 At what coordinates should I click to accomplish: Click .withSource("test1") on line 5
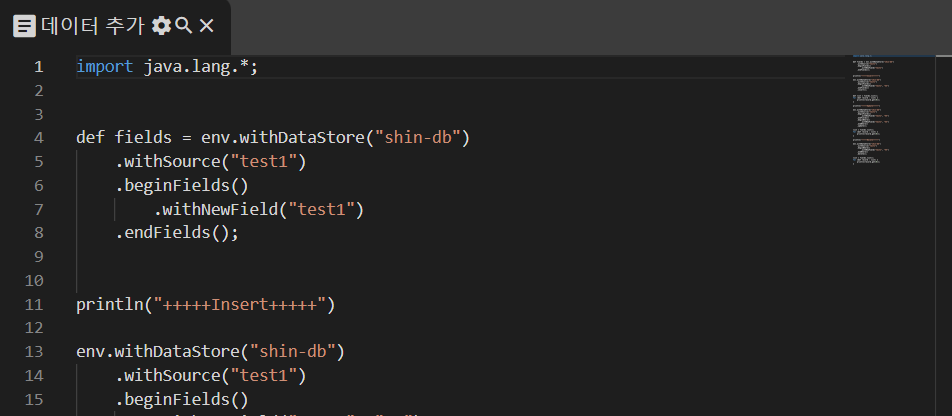tap(210, 161)
